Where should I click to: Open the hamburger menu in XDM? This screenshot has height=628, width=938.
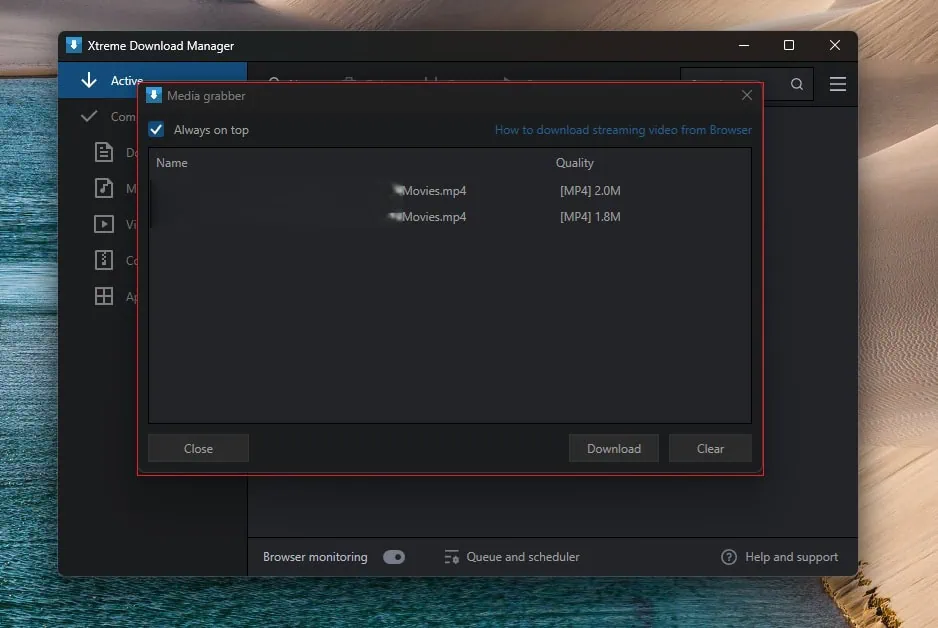click(x=838, y=84)
